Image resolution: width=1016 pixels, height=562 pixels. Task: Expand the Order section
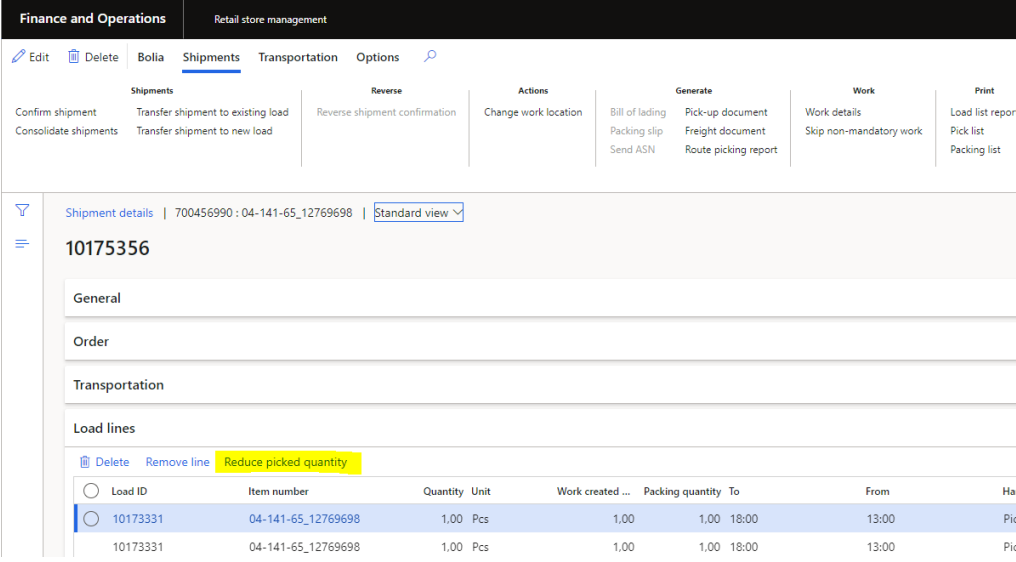(91, 342)
